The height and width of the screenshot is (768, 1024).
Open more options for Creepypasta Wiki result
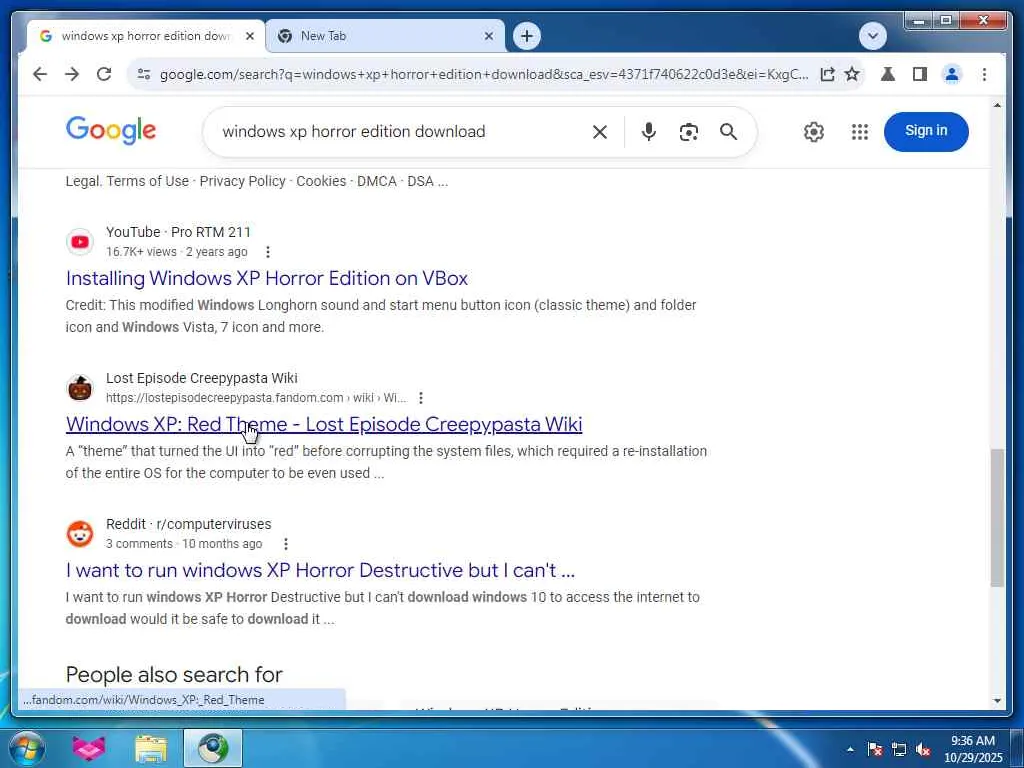(x=421, y=398)
